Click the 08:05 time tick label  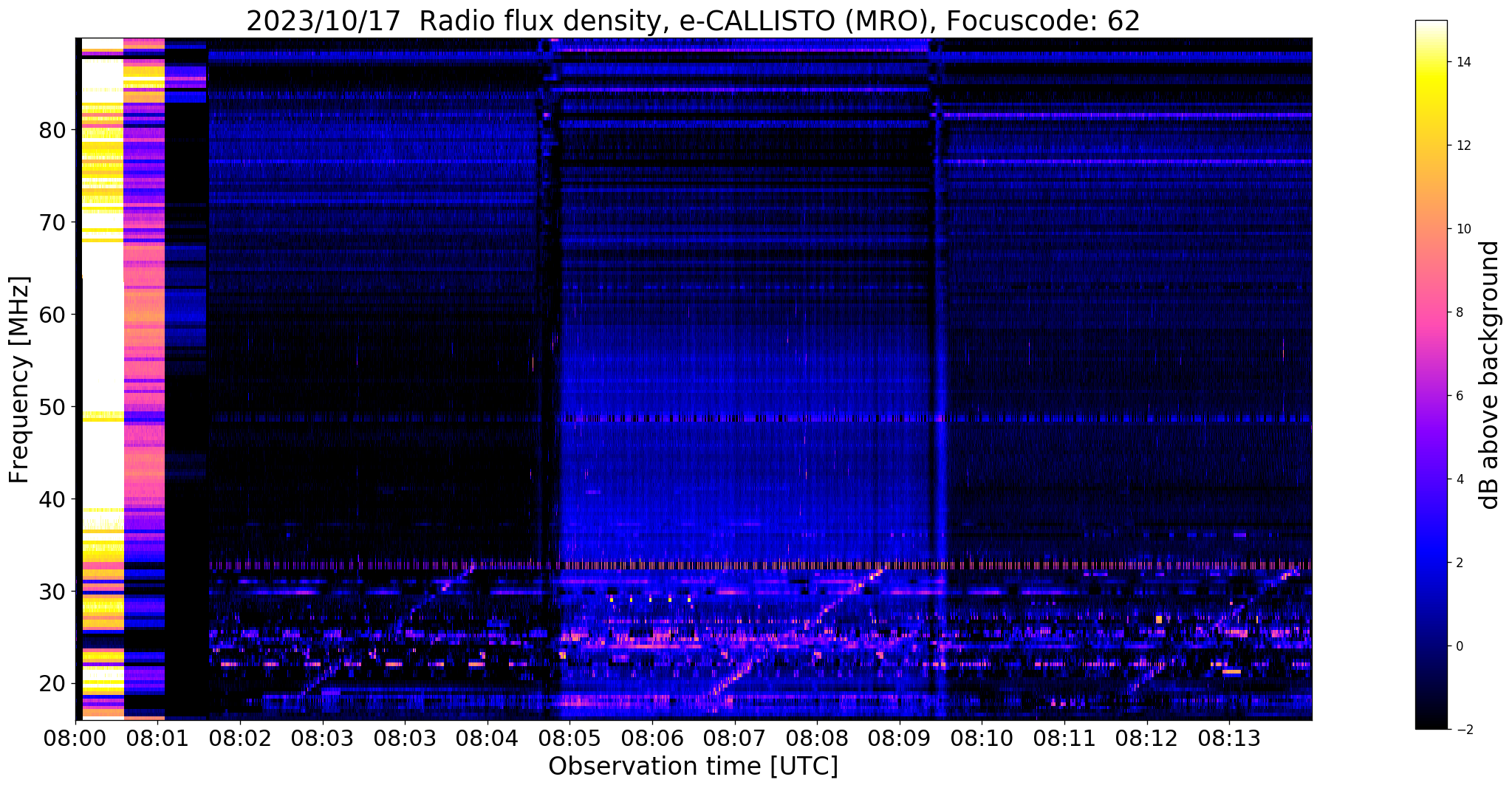tap(569, 738)
